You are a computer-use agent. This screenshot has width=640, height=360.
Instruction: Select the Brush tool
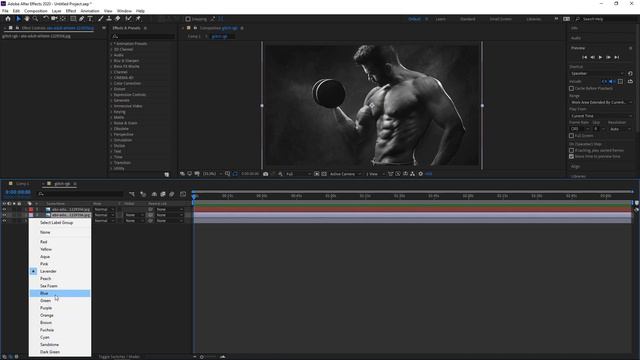[100, 19]
